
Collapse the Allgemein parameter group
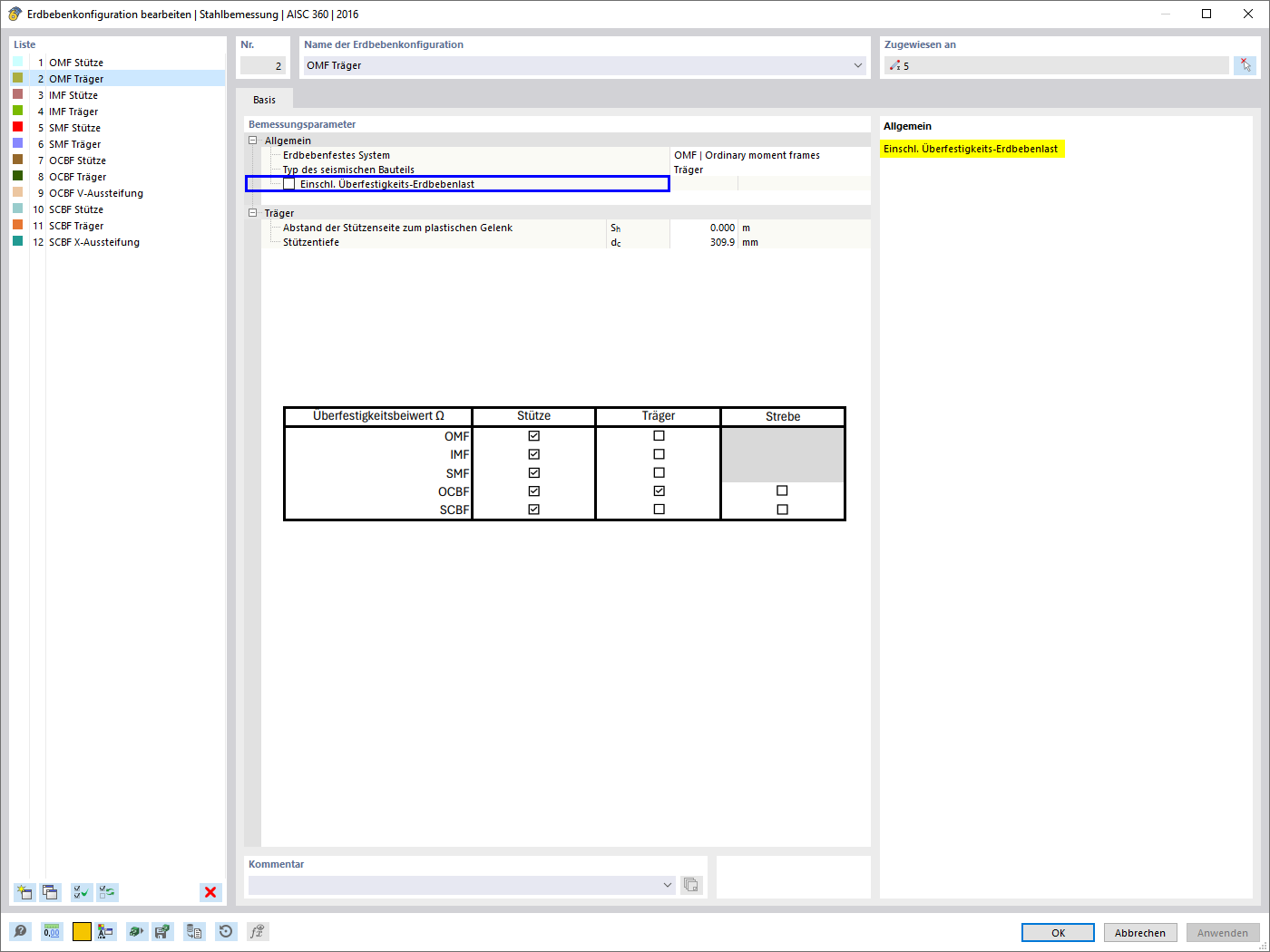point(253,141)
